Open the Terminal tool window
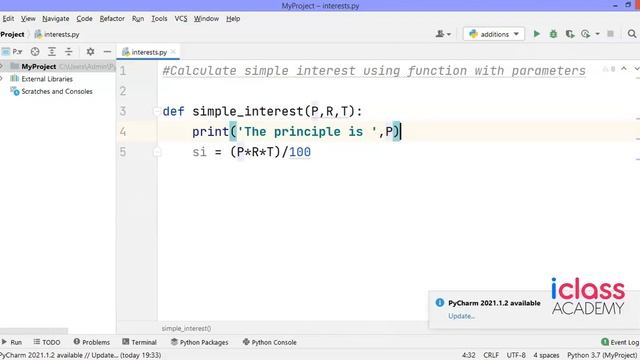Image resolution: width=640 pixels, height=360 pixels. click(140, 342)
